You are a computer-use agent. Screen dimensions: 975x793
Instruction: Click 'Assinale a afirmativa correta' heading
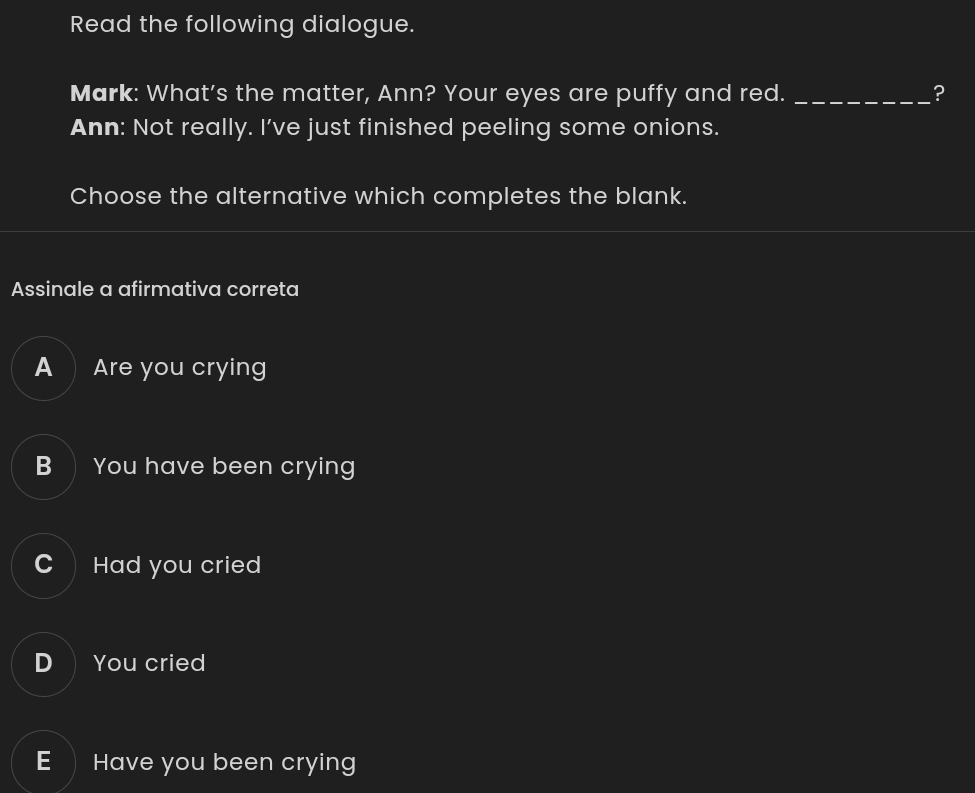tap(155, 289)
